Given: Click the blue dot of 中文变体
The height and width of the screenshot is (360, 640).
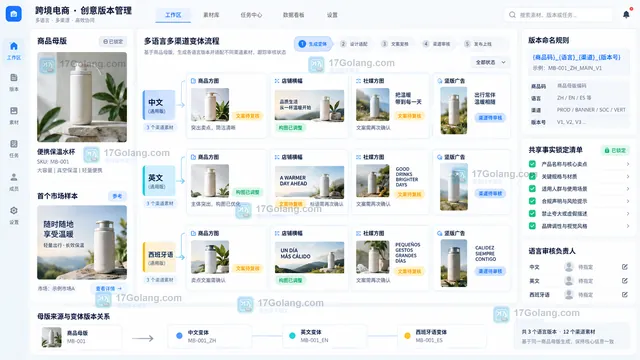Looking at the screenshot, I should pyautogui.click(x=179, y=336).
